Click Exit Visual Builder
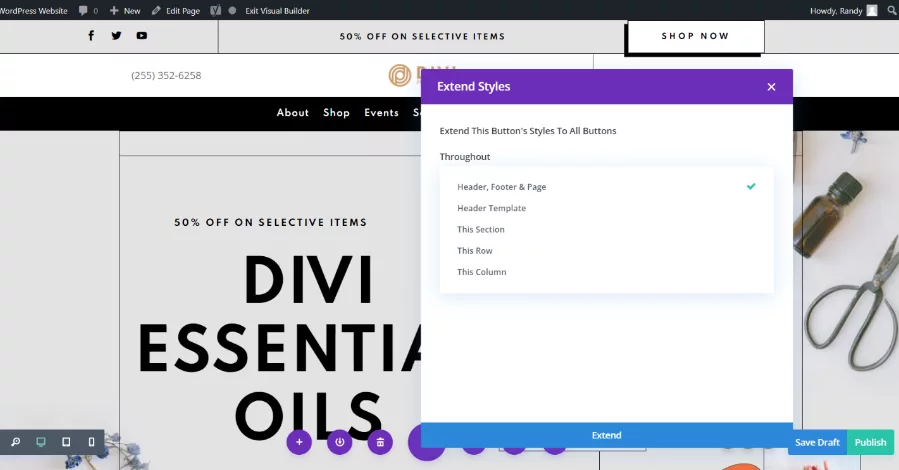899x470 pixels. 277,10
